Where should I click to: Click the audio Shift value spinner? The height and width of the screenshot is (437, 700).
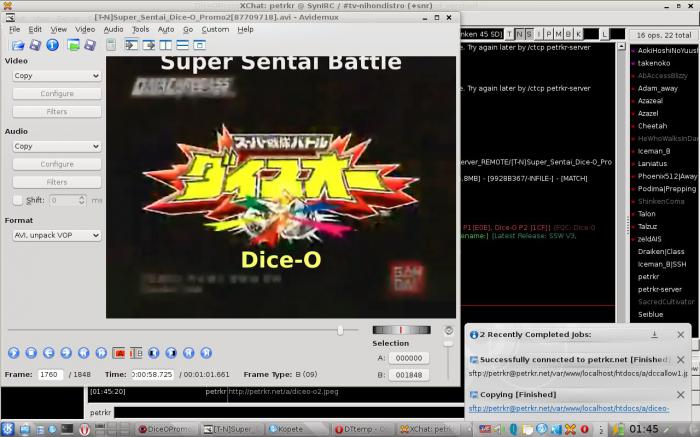coord(68,200)
